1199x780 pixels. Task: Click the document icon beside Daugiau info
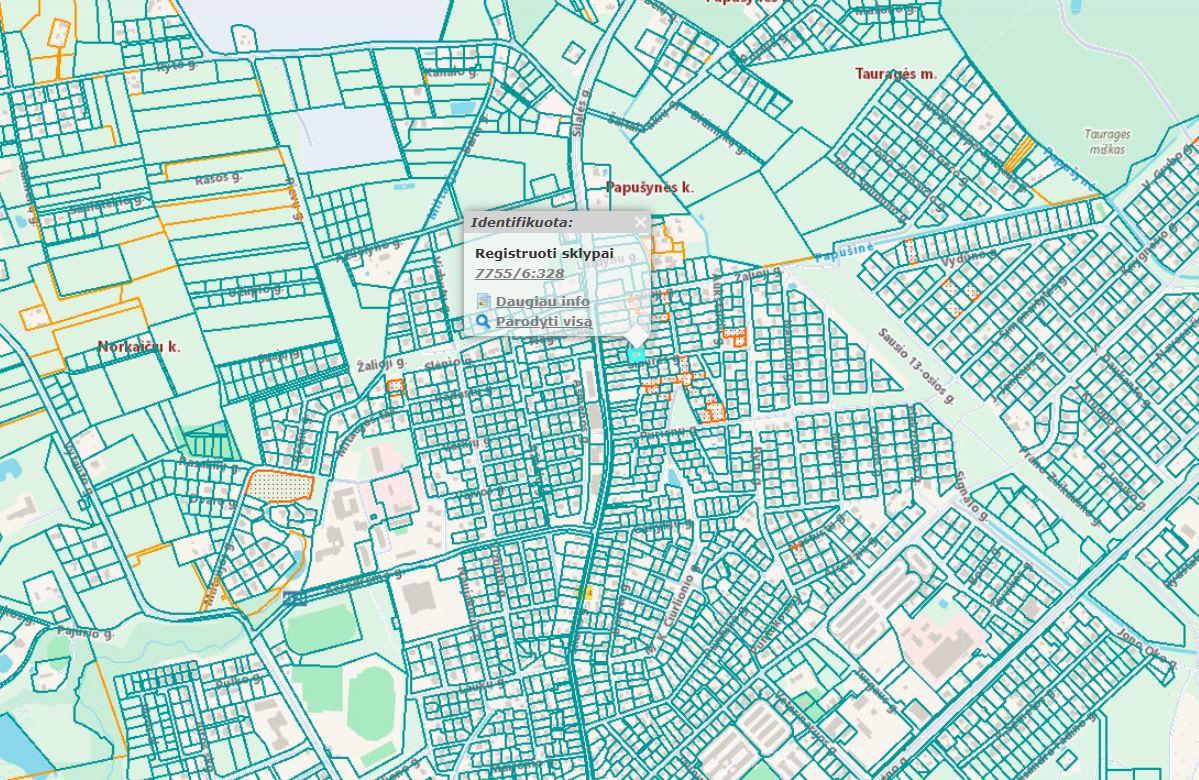point(483,301)
